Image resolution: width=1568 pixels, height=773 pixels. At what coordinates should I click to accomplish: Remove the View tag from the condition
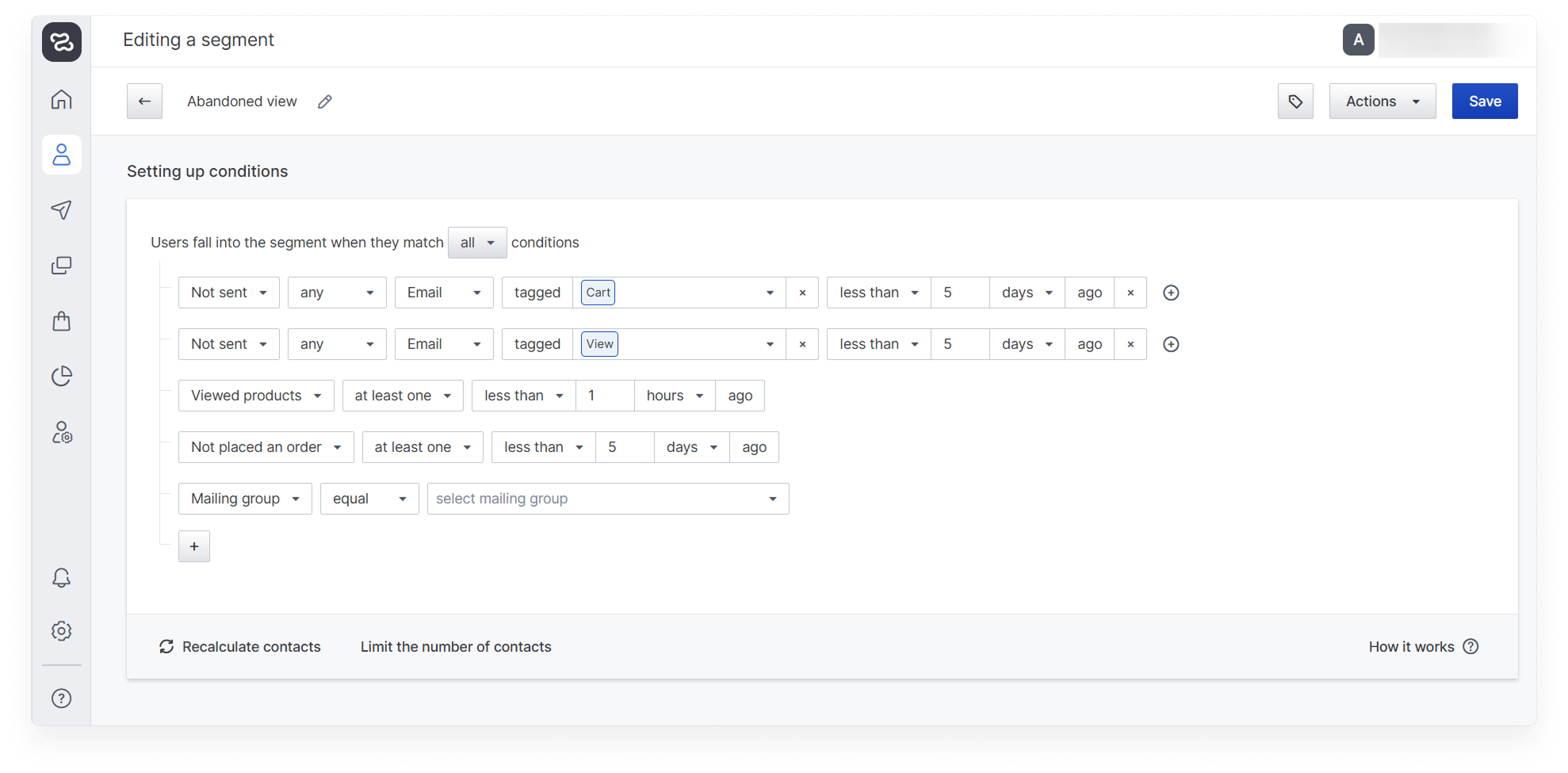802,344
